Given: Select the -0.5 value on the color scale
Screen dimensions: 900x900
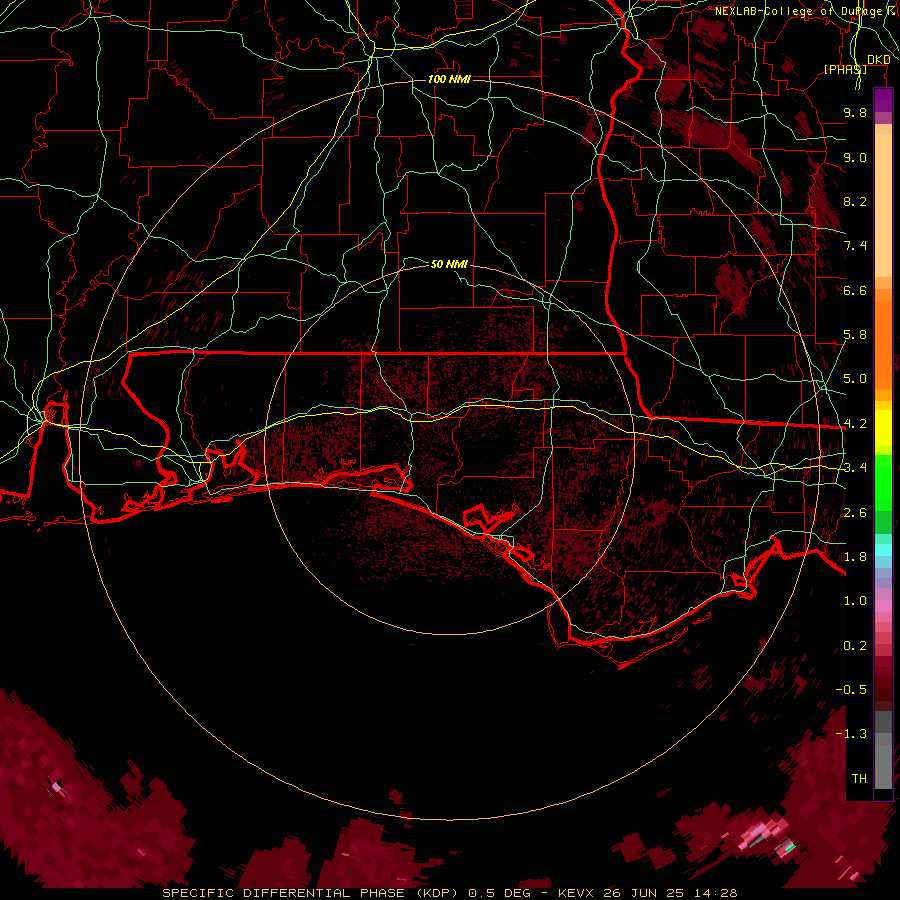Looking at the screenshot, I should [851, 690].
